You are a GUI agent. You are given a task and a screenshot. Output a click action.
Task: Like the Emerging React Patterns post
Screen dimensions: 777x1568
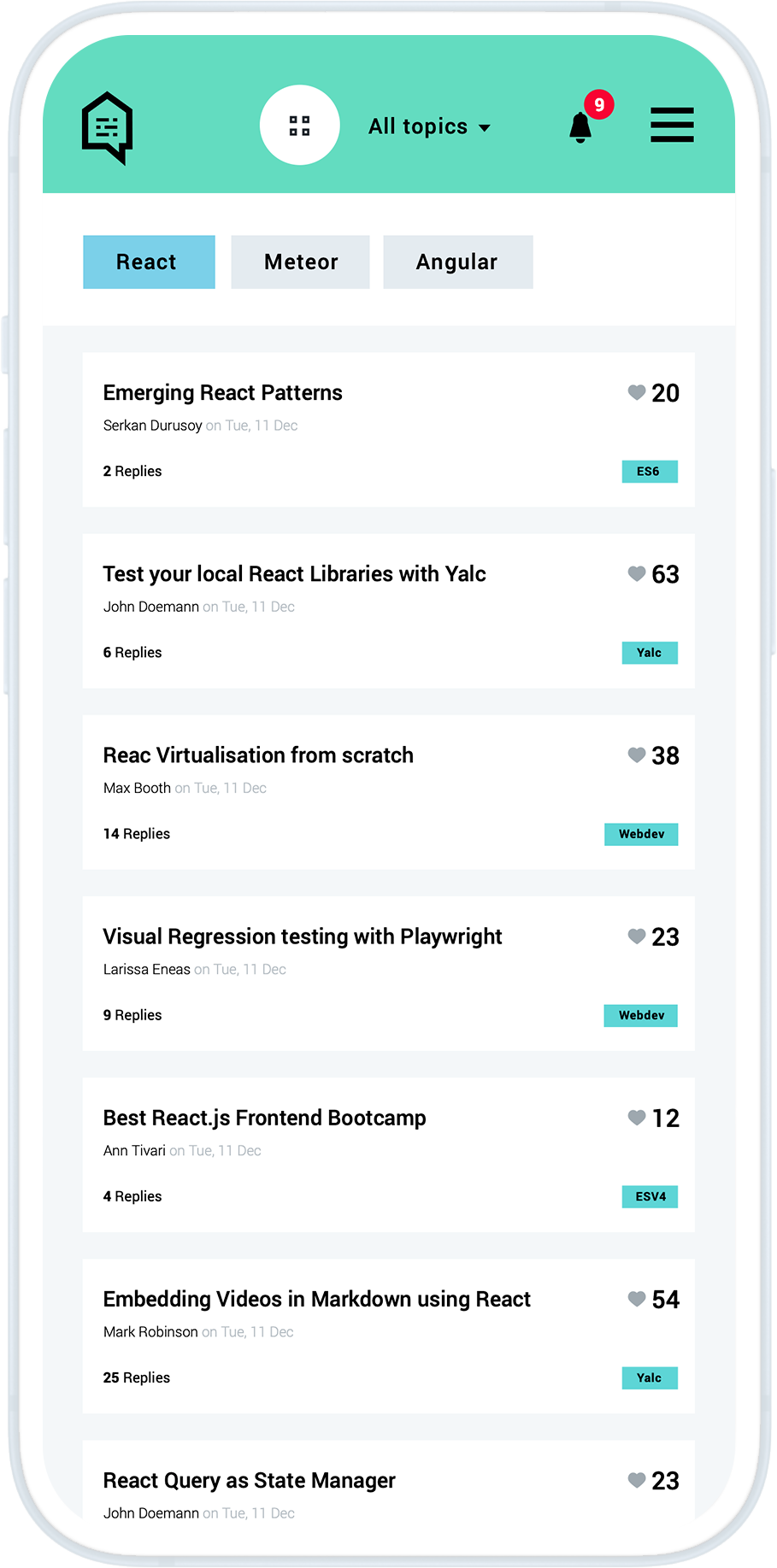point(637,392)
